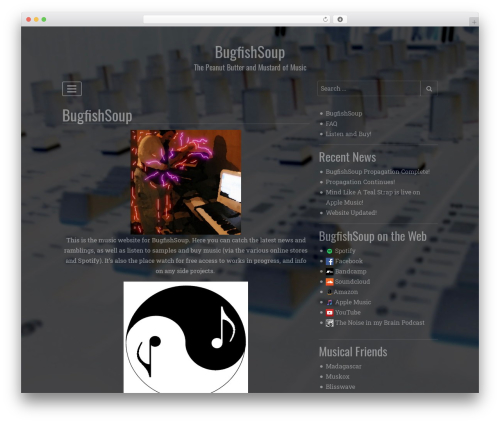Screen dimensions: 500x423
Task: Click the Bandcamp icon
Action: (x=329, y=272)
